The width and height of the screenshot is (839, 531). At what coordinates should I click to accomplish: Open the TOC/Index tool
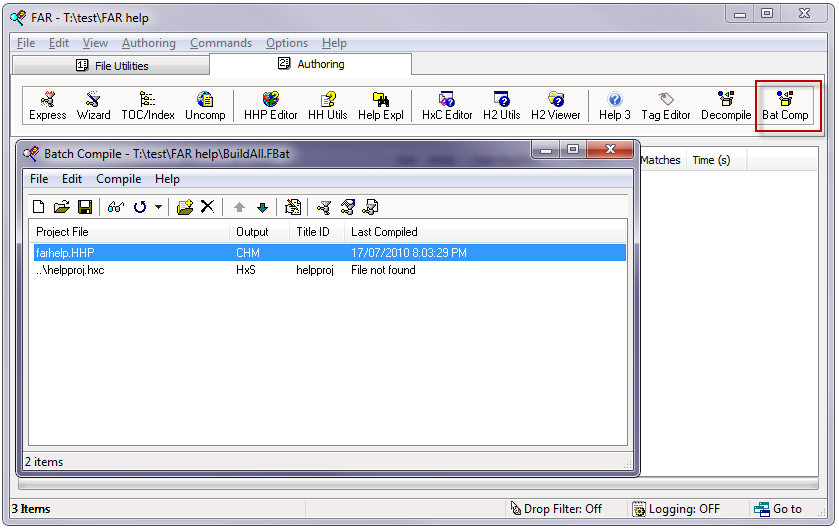click(x=146, y=106)
